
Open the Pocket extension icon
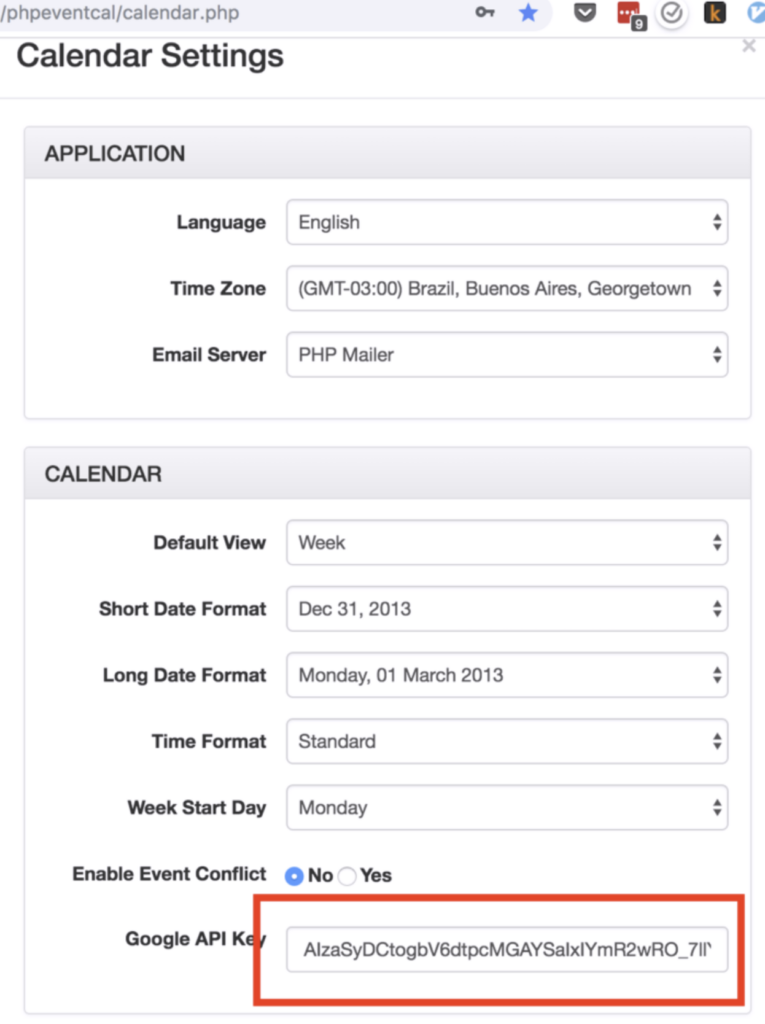pyautogui.click(x=585, y=12)
